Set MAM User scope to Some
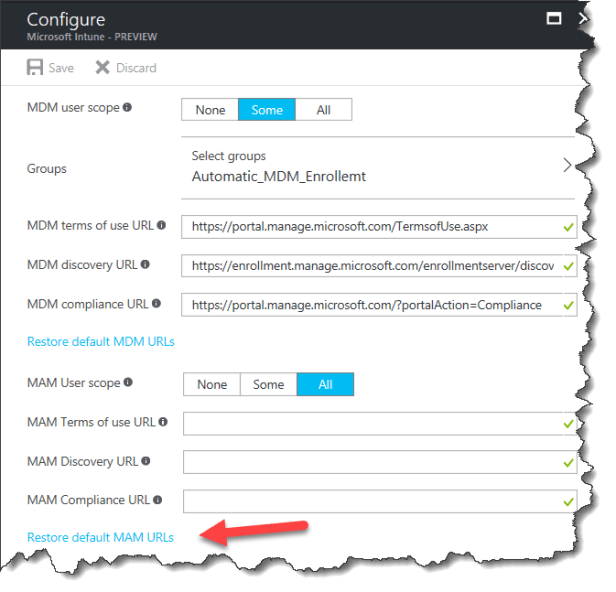This screenshot has height=592, width=616. point(268,384)
